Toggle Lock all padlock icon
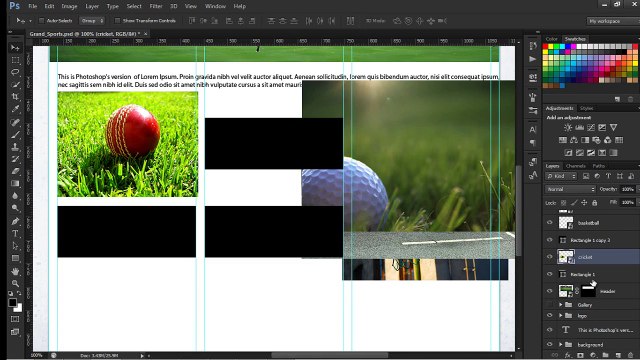Image resolution: width=640 pixels, height=360 pixels. coord(595,202)
